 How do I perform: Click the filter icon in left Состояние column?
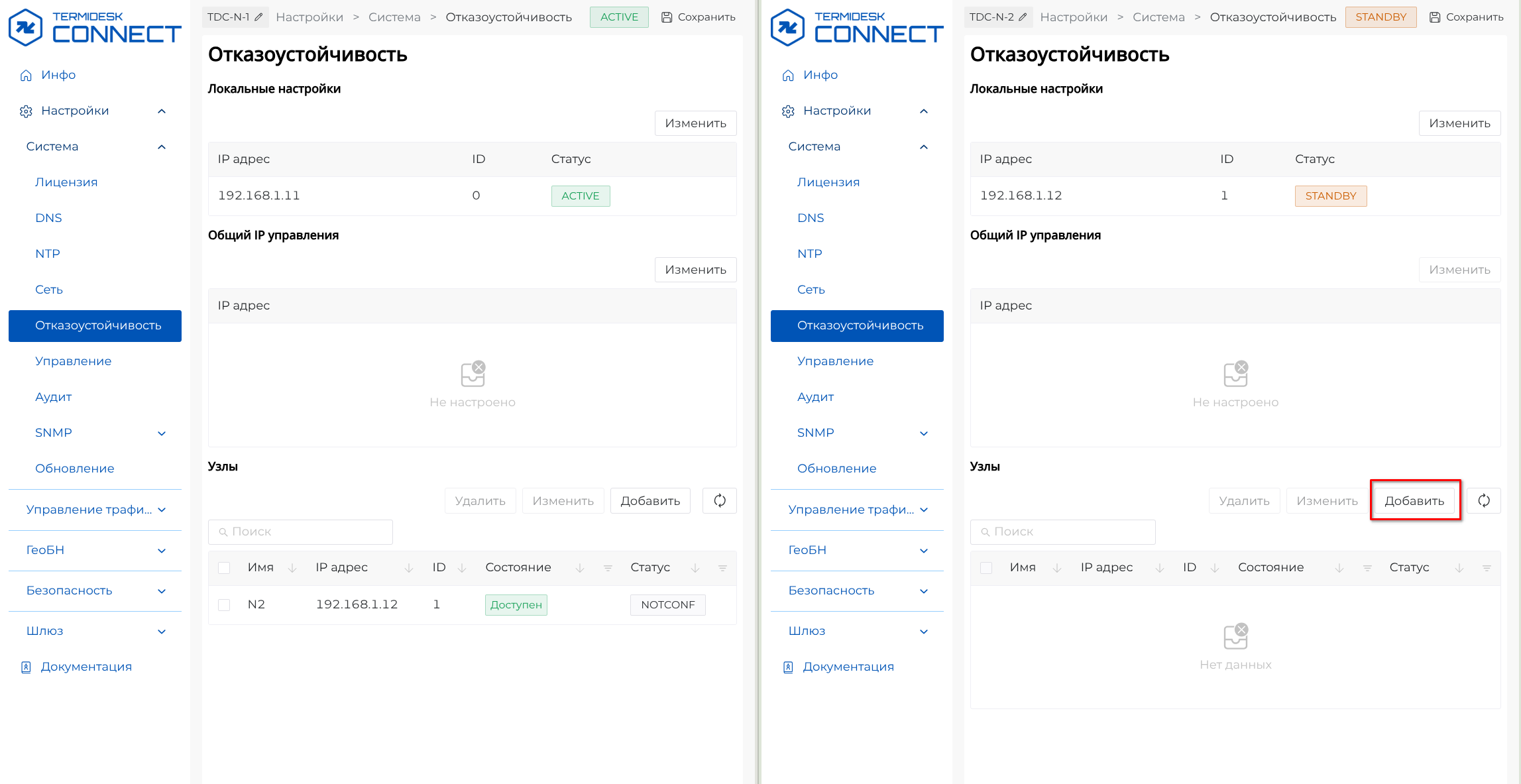click(x=608, y=568)
